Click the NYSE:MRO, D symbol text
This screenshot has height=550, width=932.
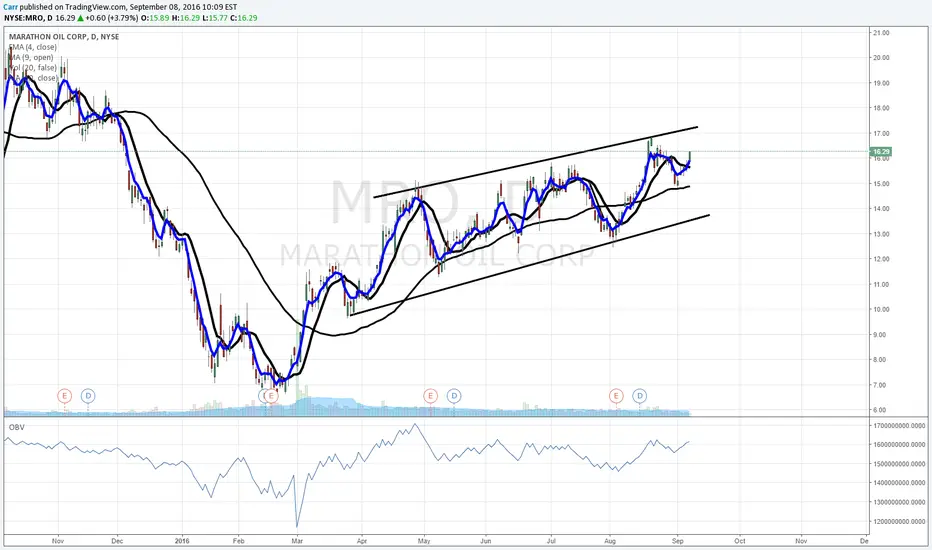(28, 18)
